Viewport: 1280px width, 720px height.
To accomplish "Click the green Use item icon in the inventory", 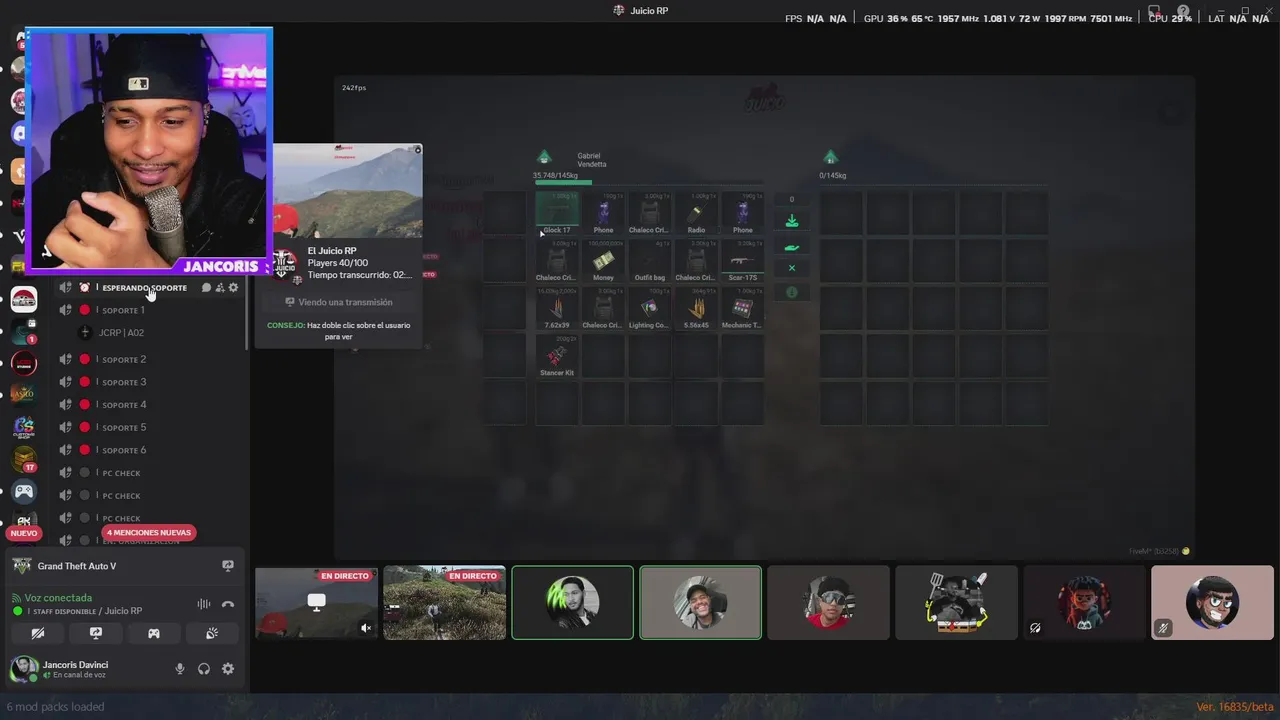I will (x=792, y=221).
